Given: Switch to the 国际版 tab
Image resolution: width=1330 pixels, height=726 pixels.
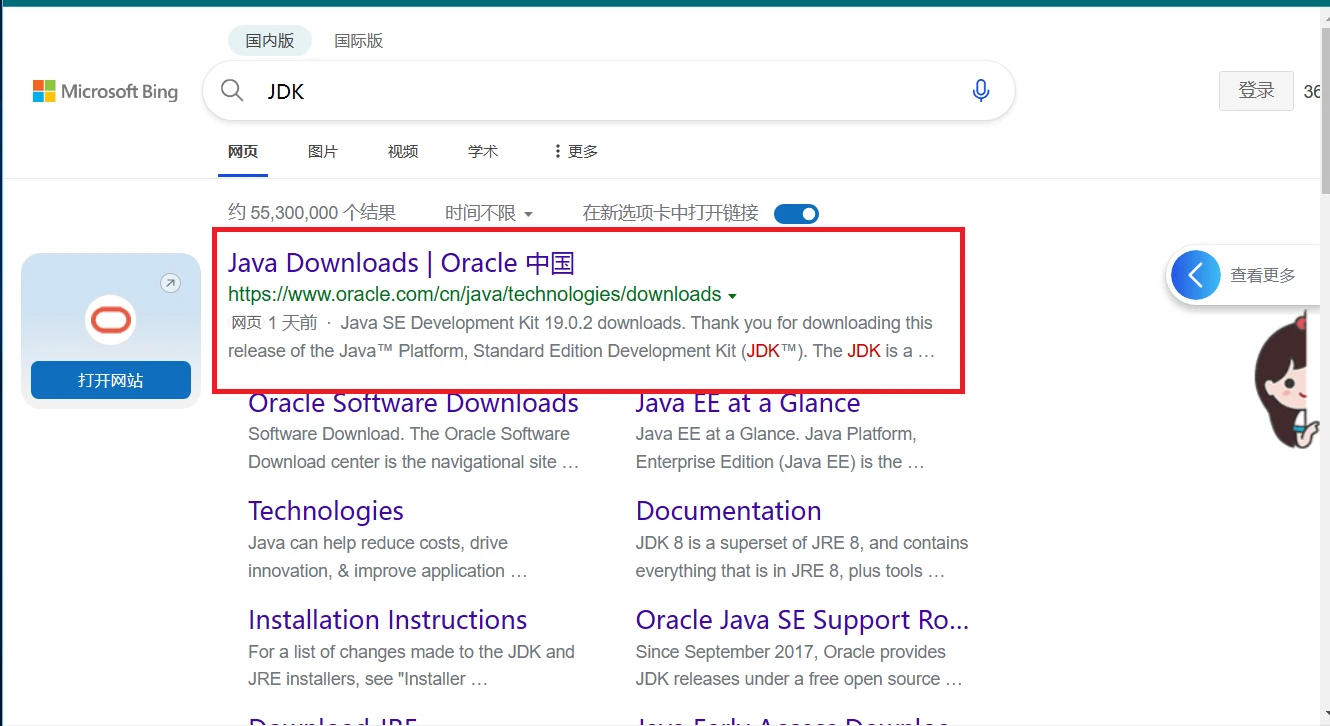Looking at the screenshot, I should [359, 41].
